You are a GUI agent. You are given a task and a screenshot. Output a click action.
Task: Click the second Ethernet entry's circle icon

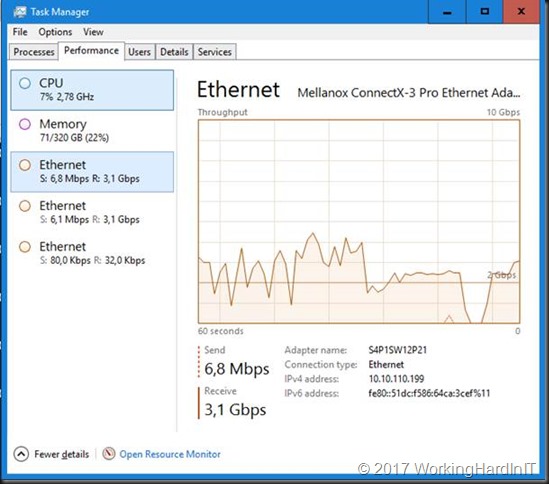point(25,206)
